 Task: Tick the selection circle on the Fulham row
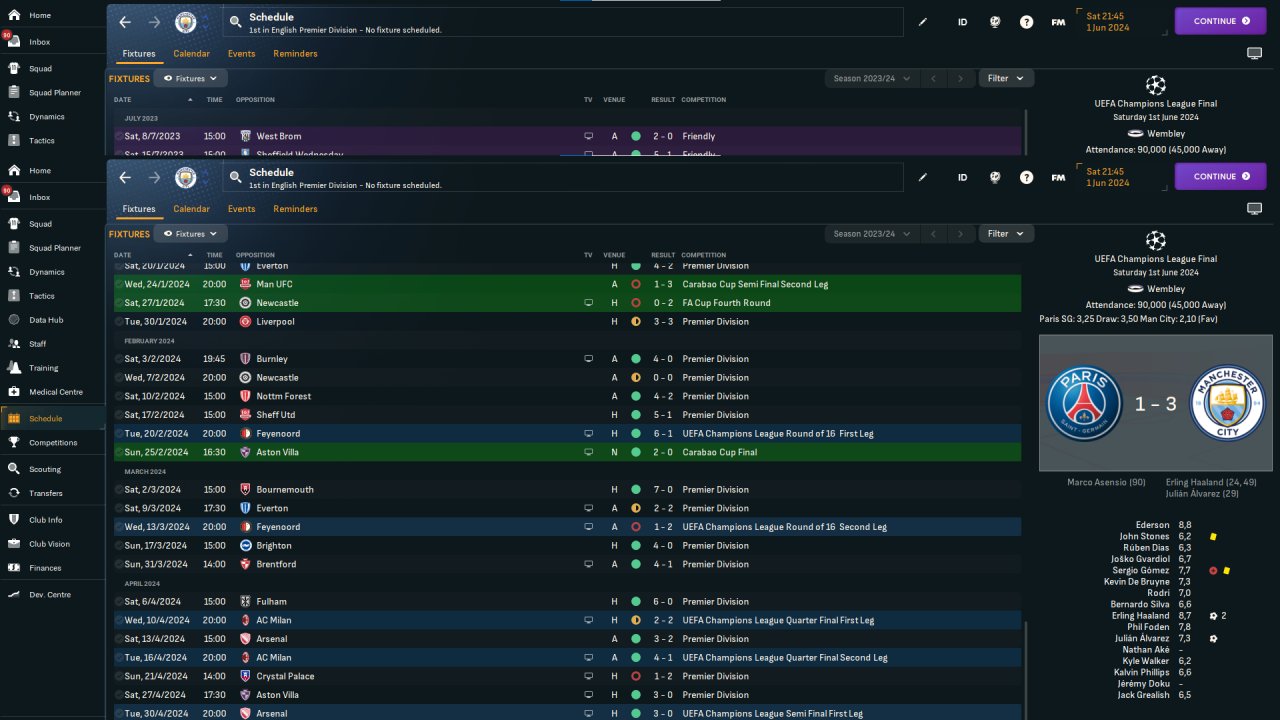119,602
